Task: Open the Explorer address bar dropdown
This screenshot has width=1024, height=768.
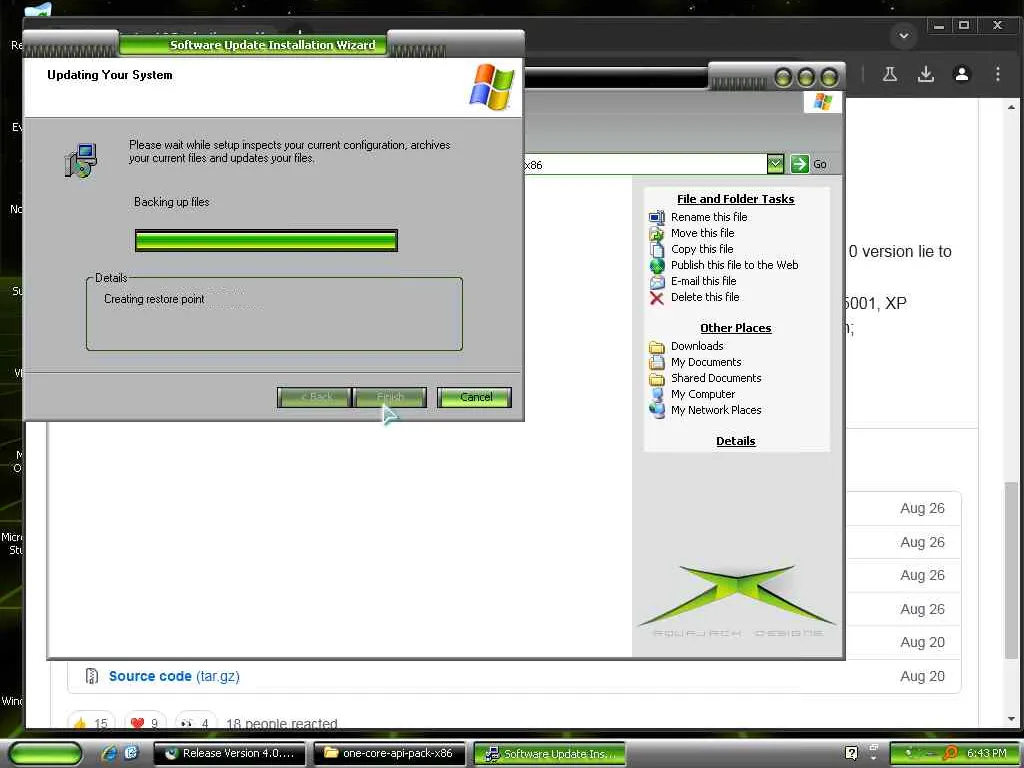Action: point(775,164)
